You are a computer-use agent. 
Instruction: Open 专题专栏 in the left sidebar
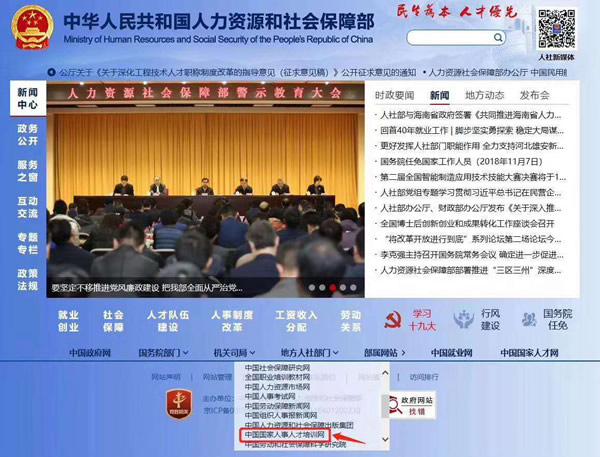(x=28, y=243)
